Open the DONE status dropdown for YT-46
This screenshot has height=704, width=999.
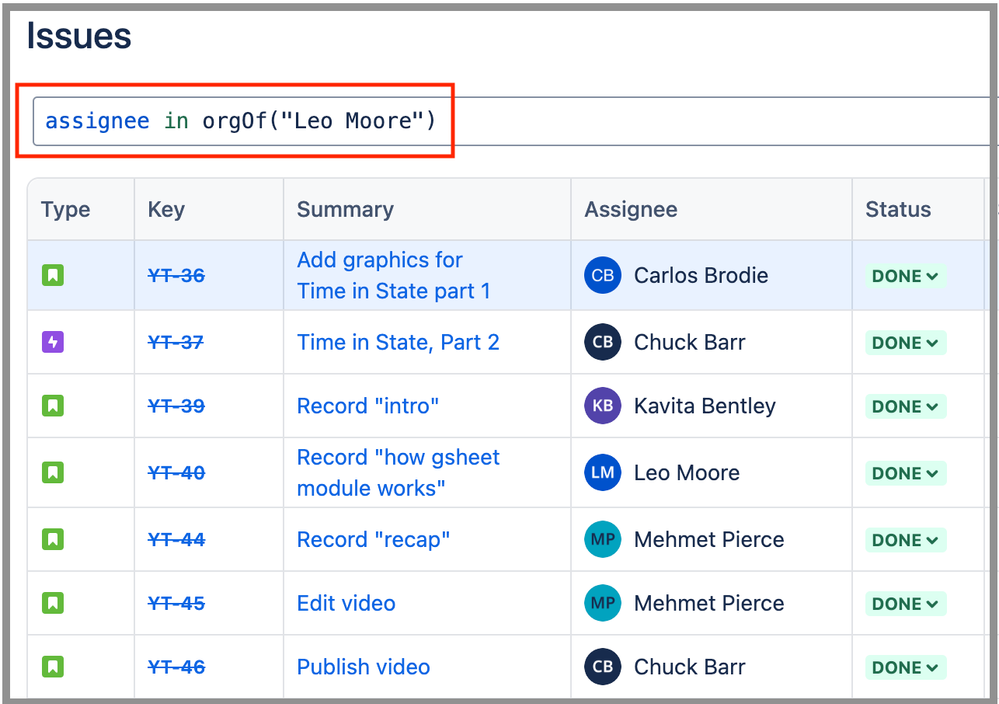(904, 667)
